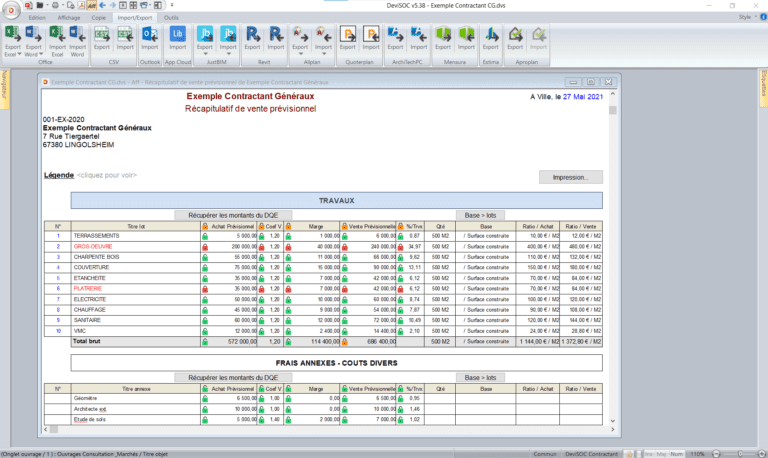Click the date 27 Mai 2021
Image resolution: width=768 pixels, height=458 pixels.
[583, 97]
